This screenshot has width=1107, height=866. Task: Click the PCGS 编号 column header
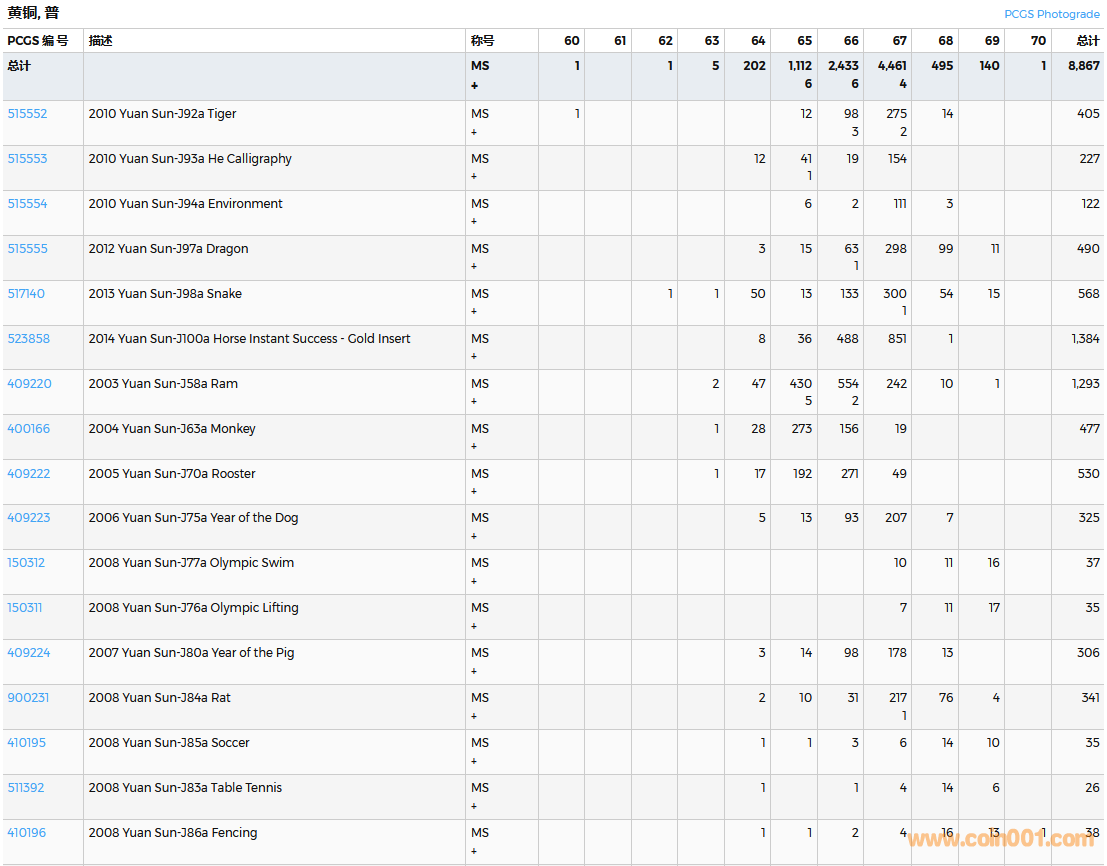click(x=38, y=41)
